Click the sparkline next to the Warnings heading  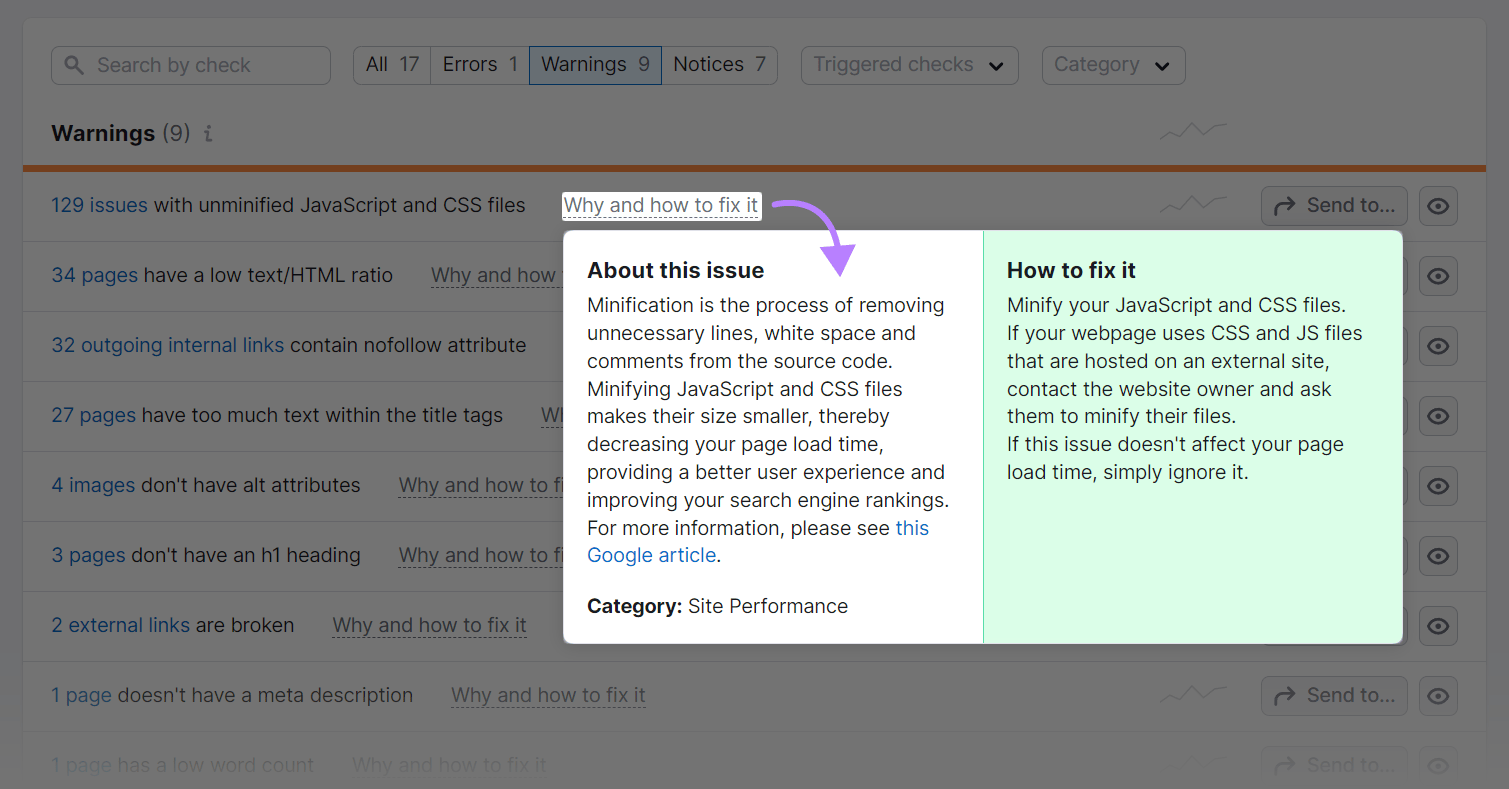point(1192,130)
